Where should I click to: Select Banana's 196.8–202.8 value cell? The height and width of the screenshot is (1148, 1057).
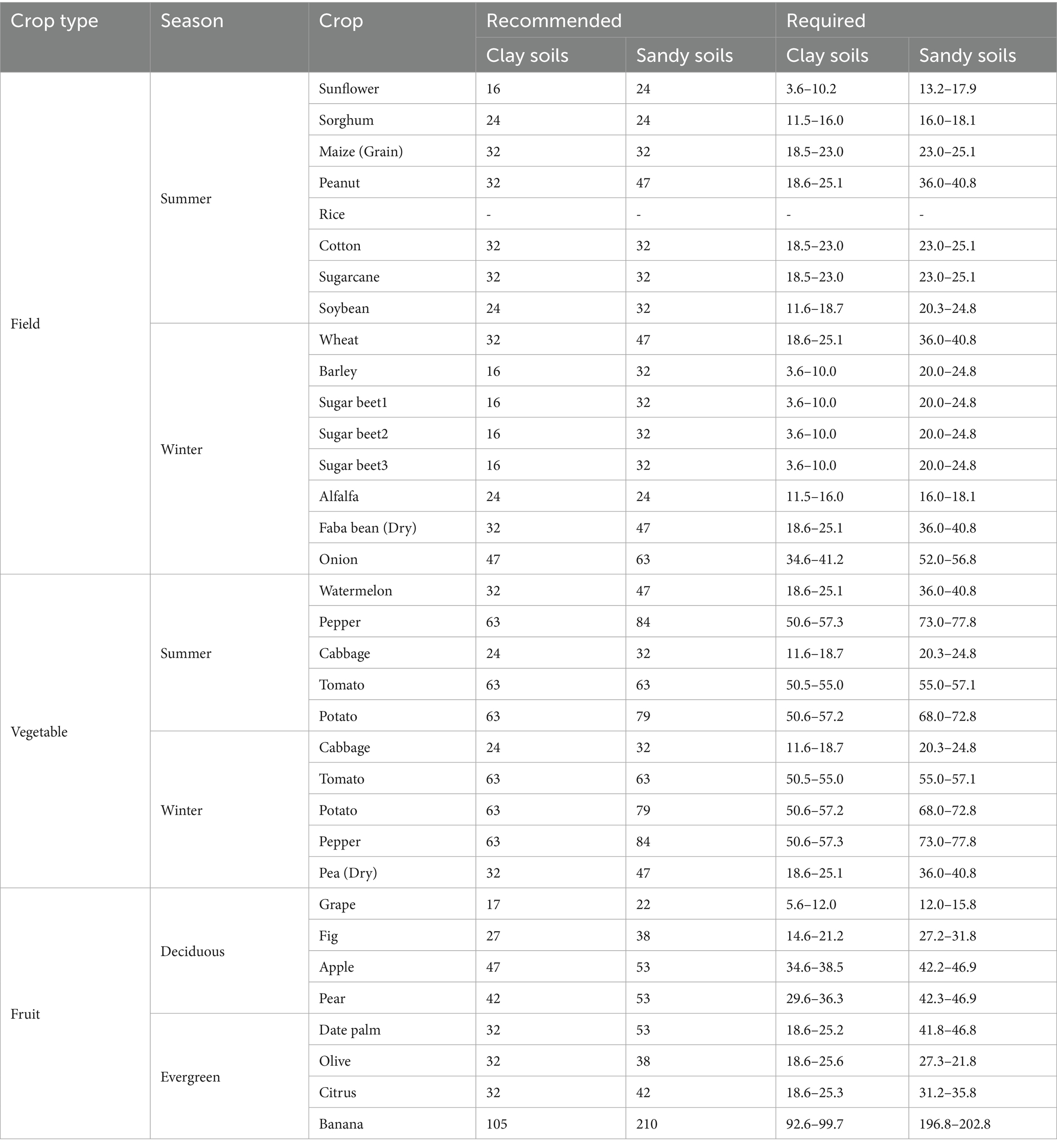[954, 1124]
